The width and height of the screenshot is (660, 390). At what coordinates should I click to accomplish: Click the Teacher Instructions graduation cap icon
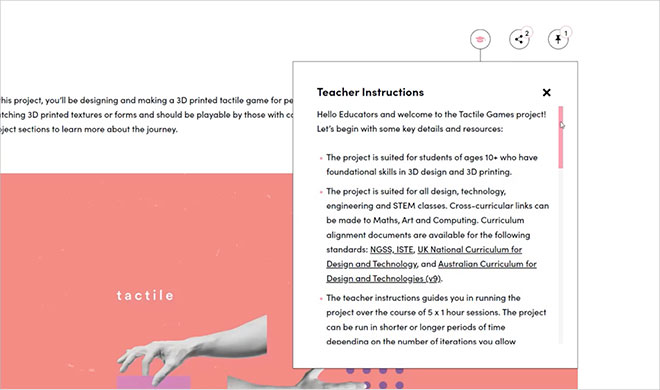pyautogui.click(x=480, y=40)
